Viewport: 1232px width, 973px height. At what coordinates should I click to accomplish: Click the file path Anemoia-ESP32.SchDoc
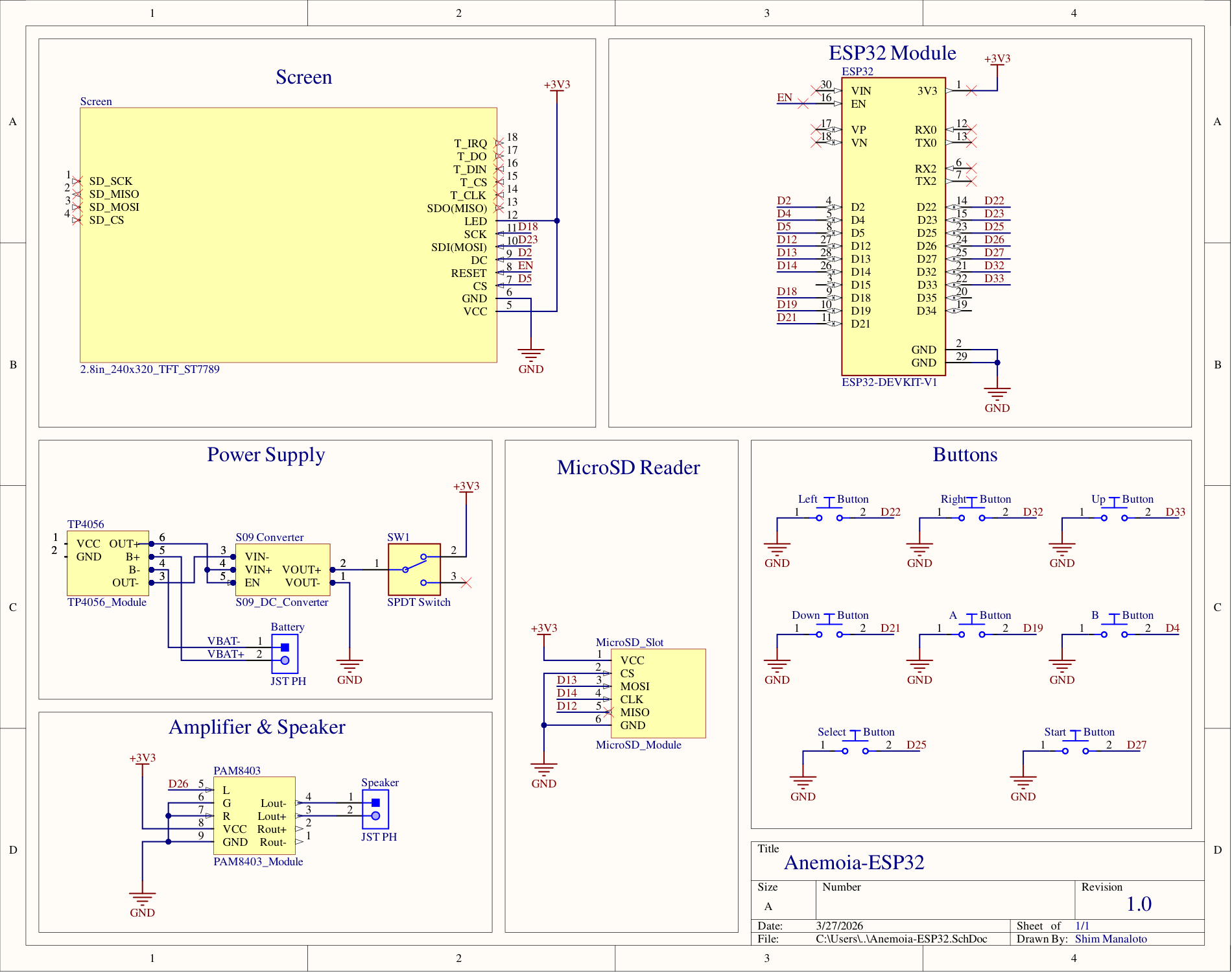coord(901,939)
